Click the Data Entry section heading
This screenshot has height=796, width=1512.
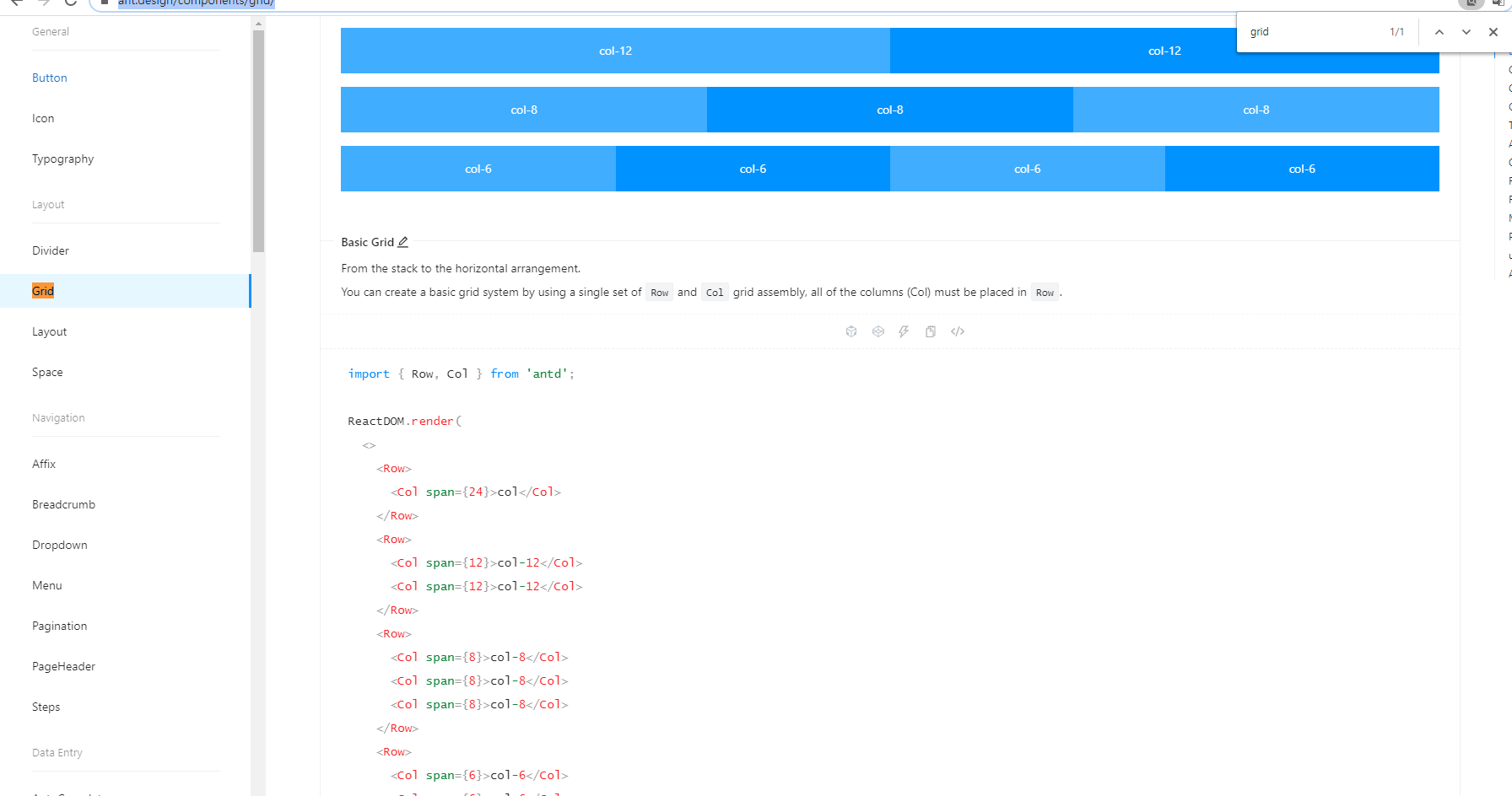click(x=57, y=753)
